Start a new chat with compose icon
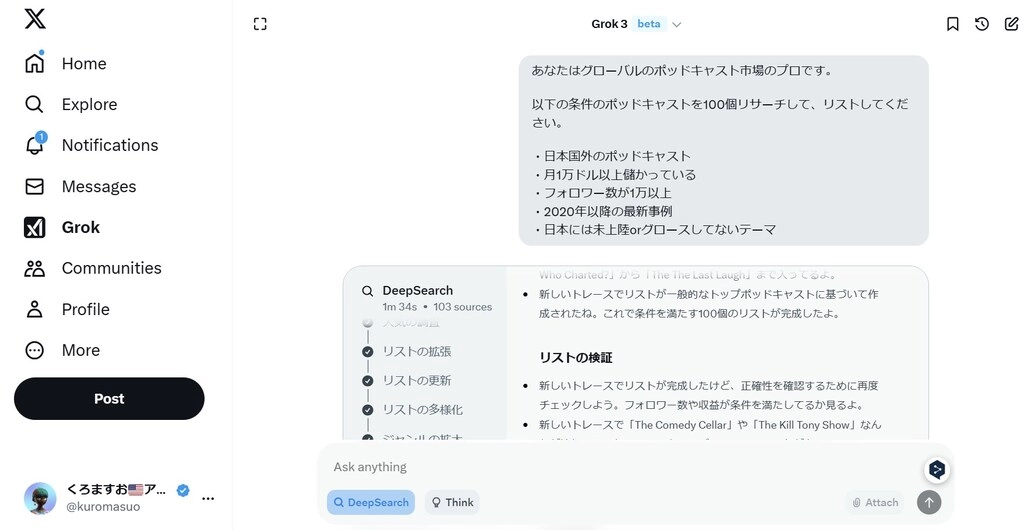This screenshot has width=1024, height=530. click(1011, 24)
